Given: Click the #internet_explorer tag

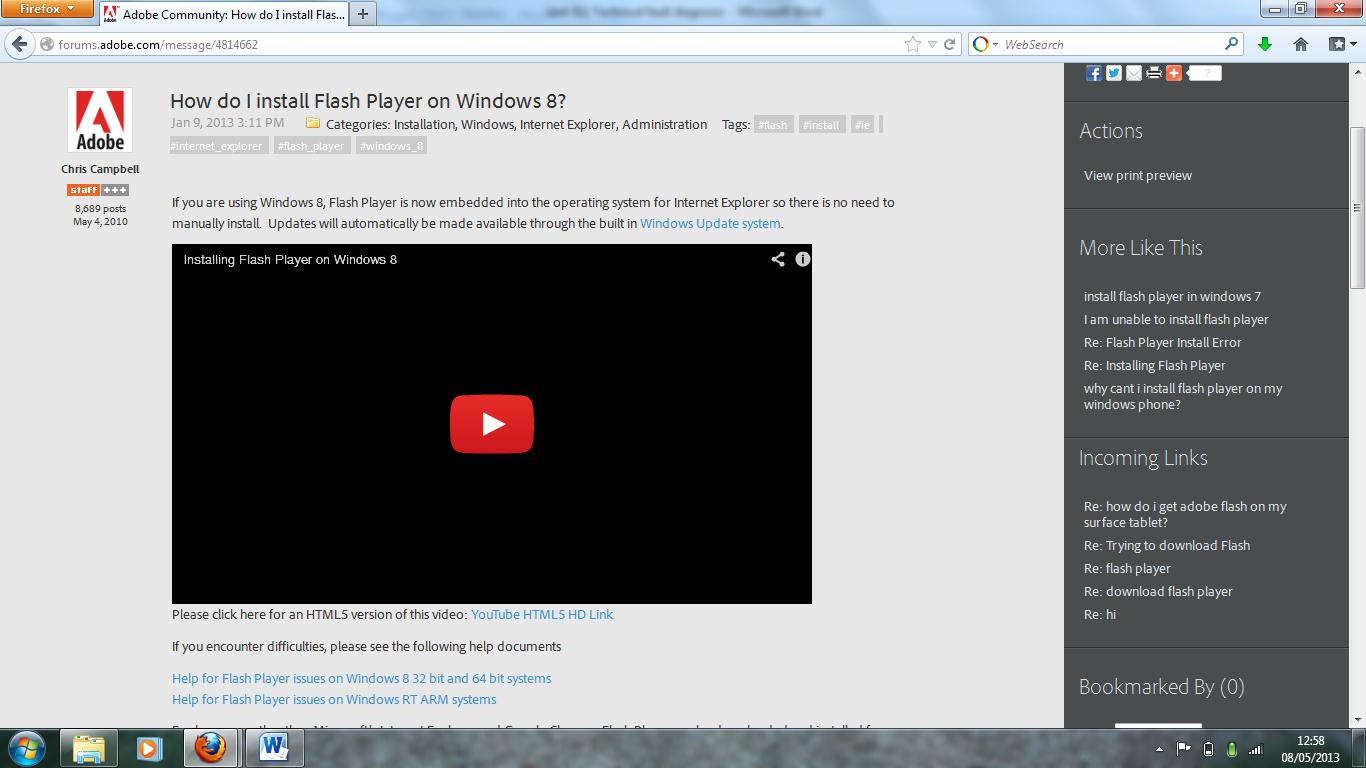Looking at the screenshot, I should [218, 146].
